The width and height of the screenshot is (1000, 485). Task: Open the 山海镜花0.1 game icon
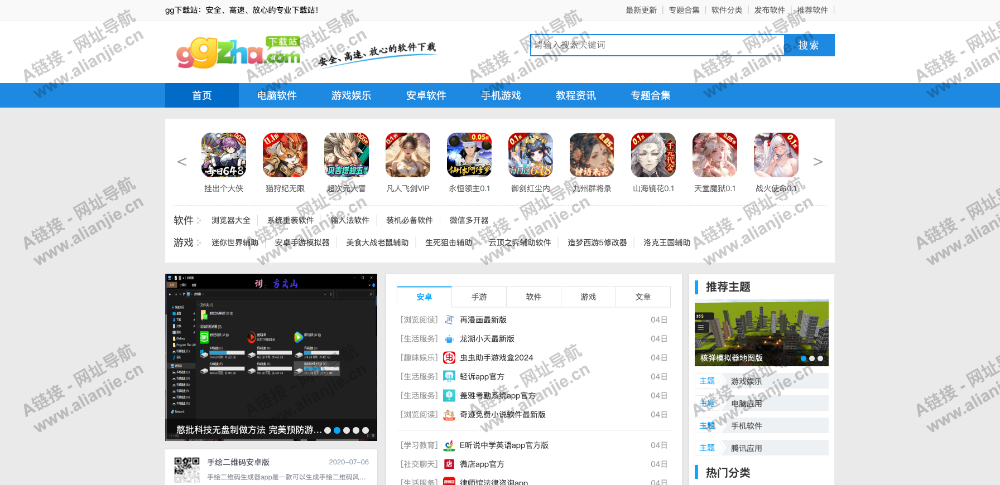pyautogui.click(x=654, y=154)
